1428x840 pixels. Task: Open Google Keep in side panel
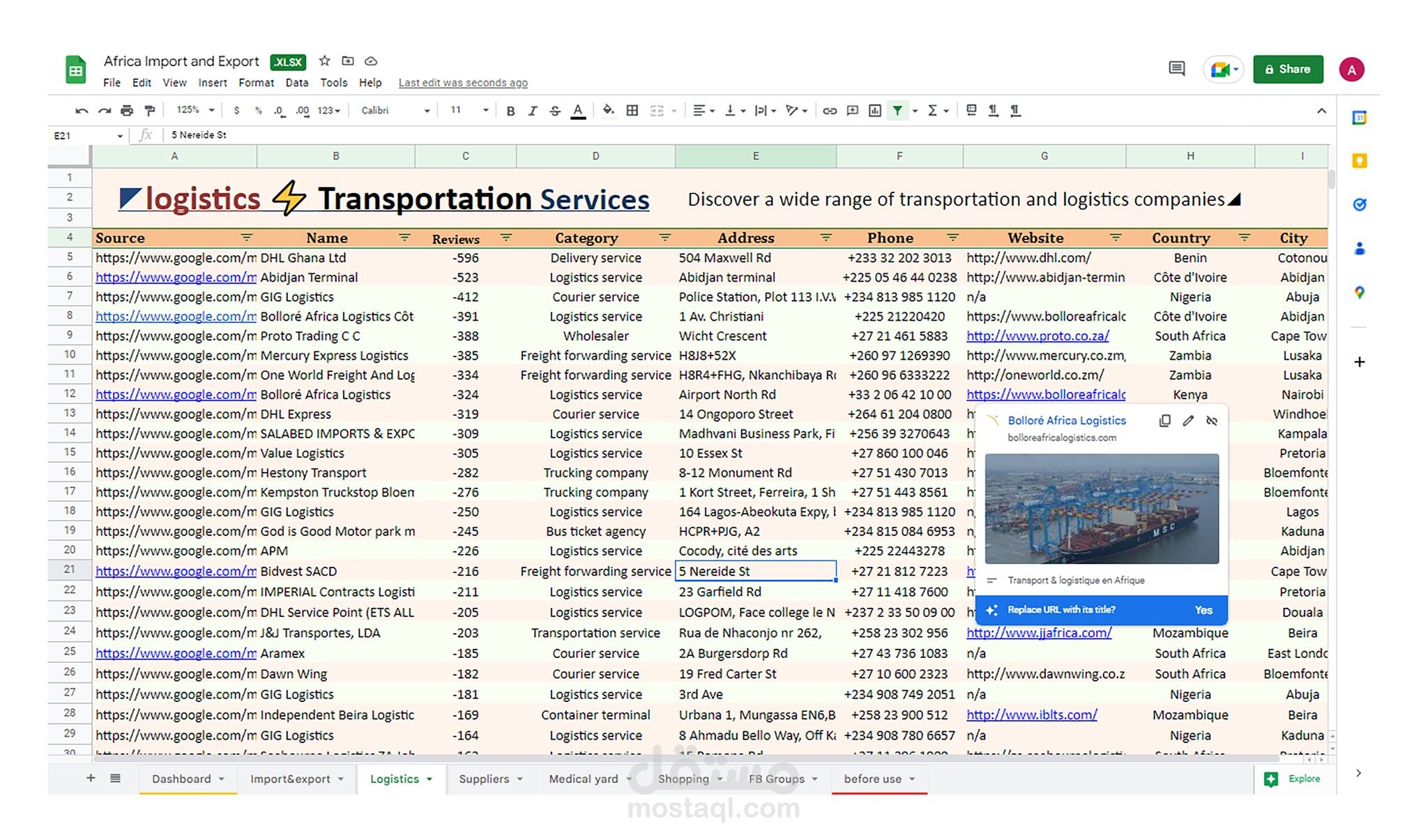coord(1359,161)
